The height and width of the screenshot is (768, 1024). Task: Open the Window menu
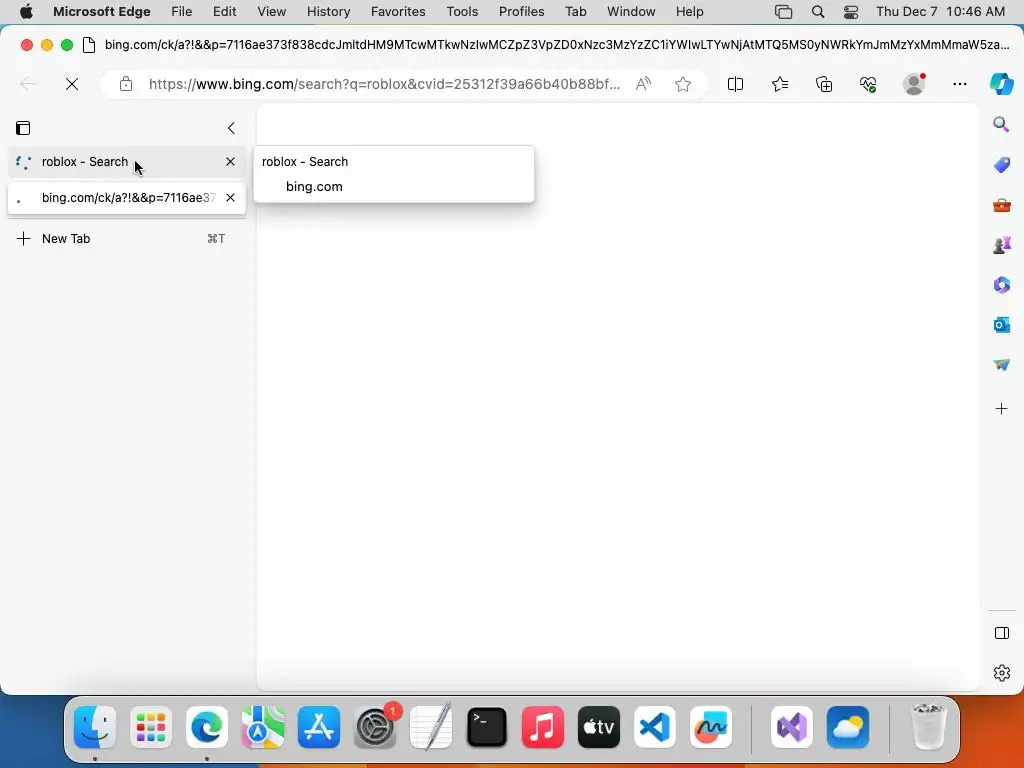pos(631,12)
